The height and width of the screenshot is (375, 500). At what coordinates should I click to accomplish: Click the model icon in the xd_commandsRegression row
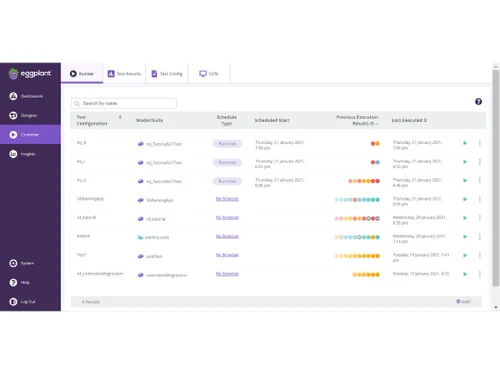(x=141, y=275)
